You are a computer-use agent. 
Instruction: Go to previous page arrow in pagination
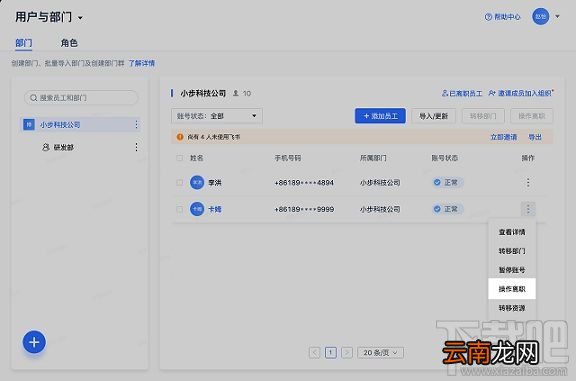click(314, 353)
